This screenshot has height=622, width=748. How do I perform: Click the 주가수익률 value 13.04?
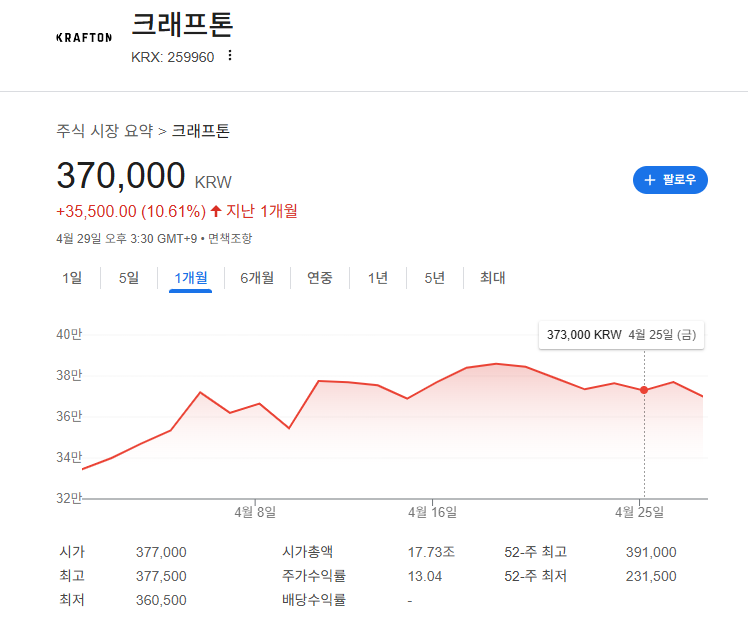[425, 576]
